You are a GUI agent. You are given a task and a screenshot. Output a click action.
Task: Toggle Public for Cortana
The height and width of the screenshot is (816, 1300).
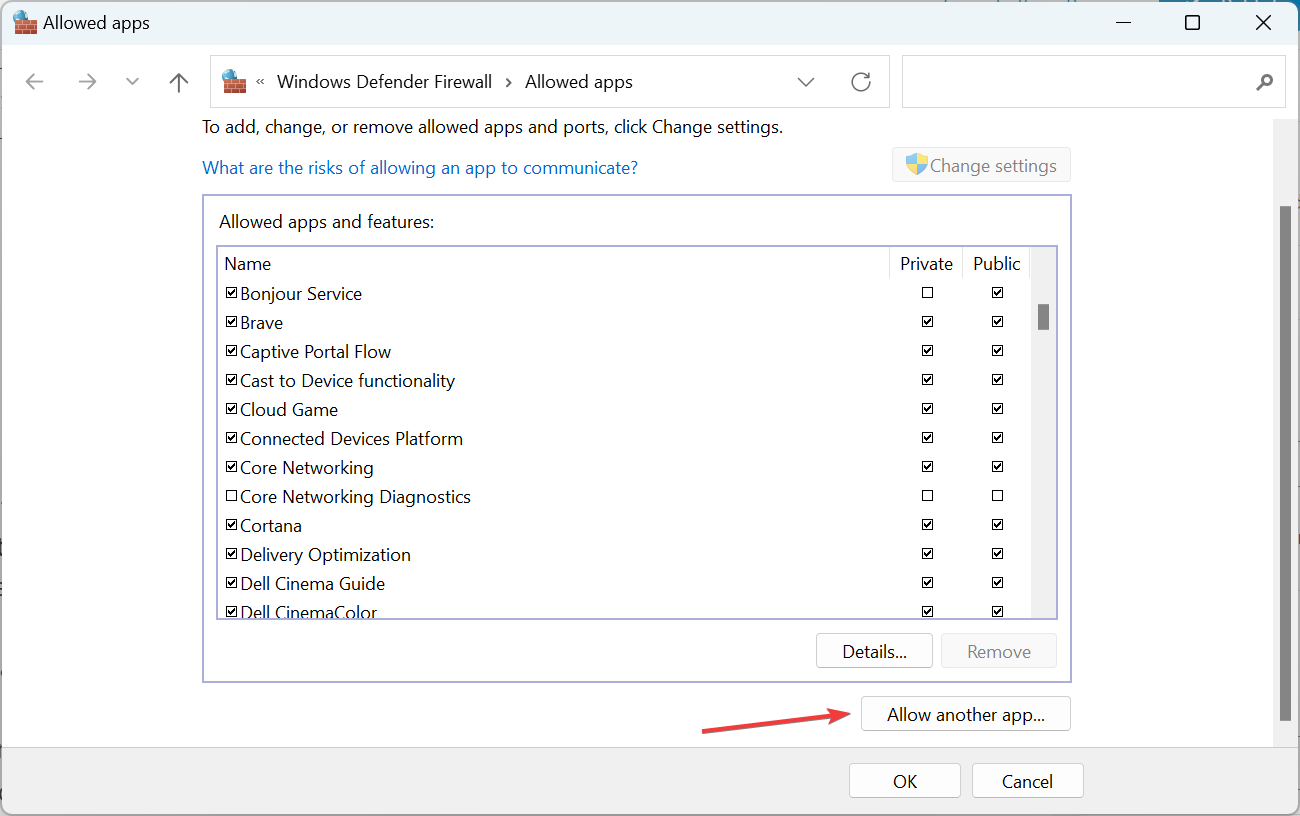(997, 525)
